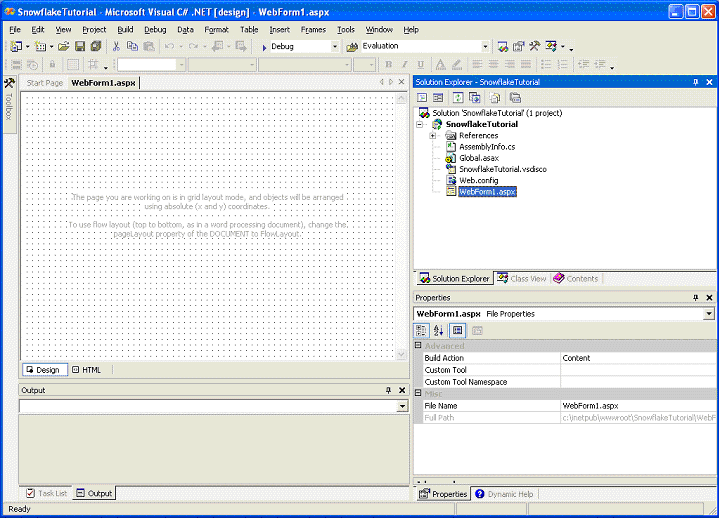
Task: Click the Save All toolbar icon
Action: (95, 46)
